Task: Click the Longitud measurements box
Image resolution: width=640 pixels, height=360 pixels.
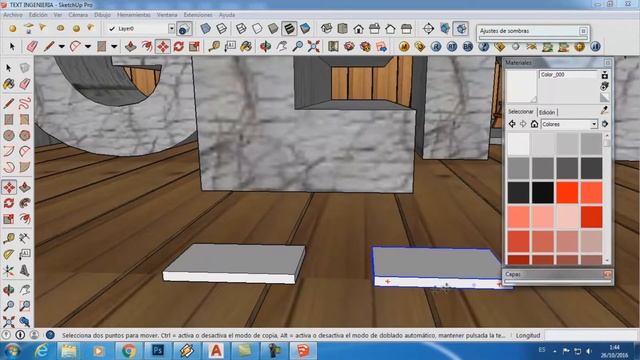Action: [591, 336]
